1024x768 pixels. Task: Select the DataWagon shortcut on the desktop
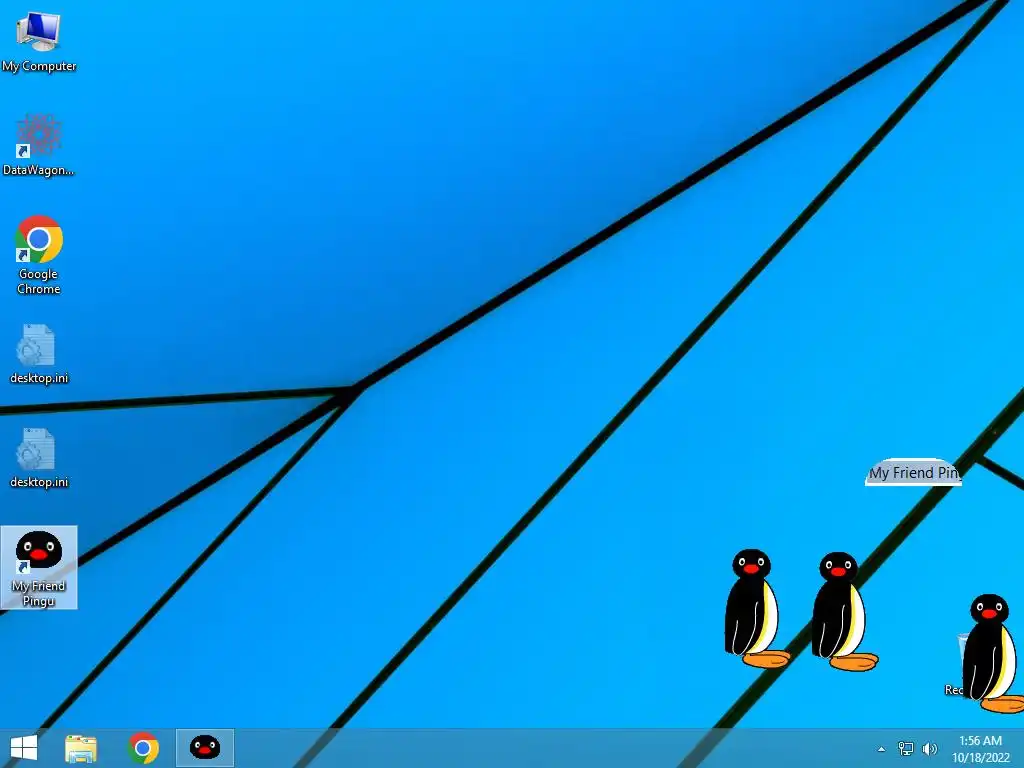(x=39, y=144)
